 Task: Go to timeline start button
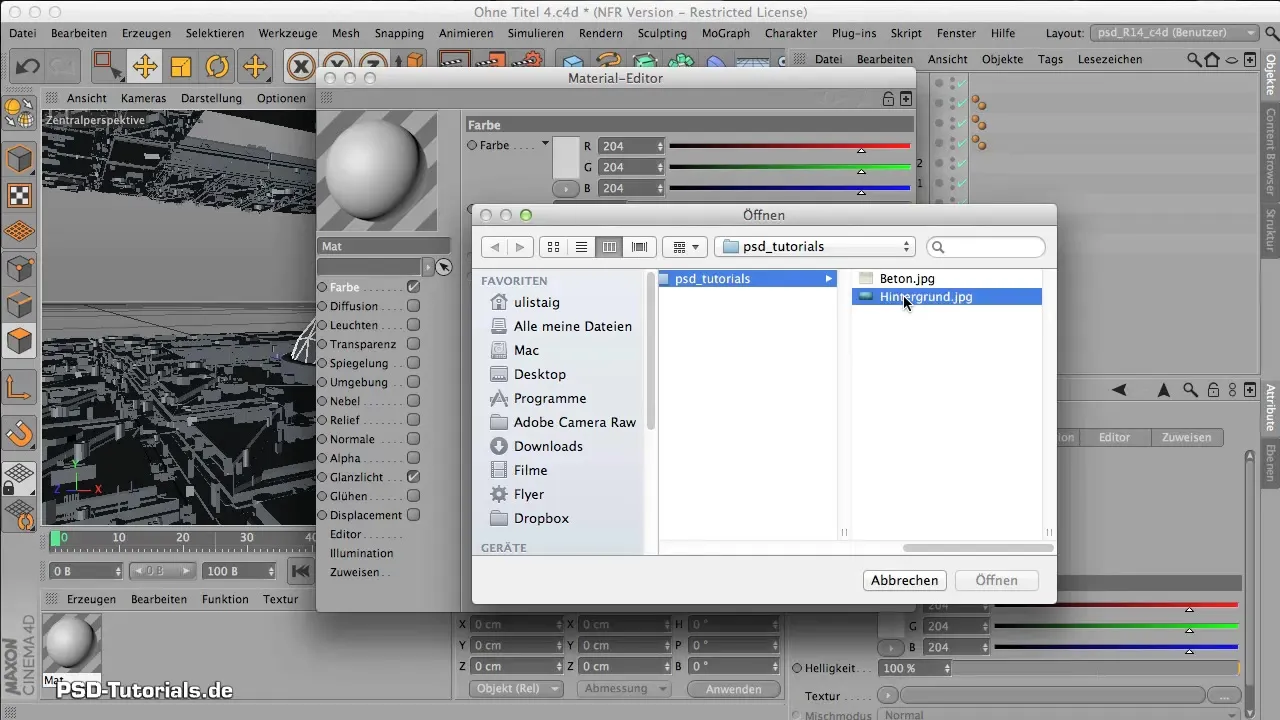pos(299,571)
